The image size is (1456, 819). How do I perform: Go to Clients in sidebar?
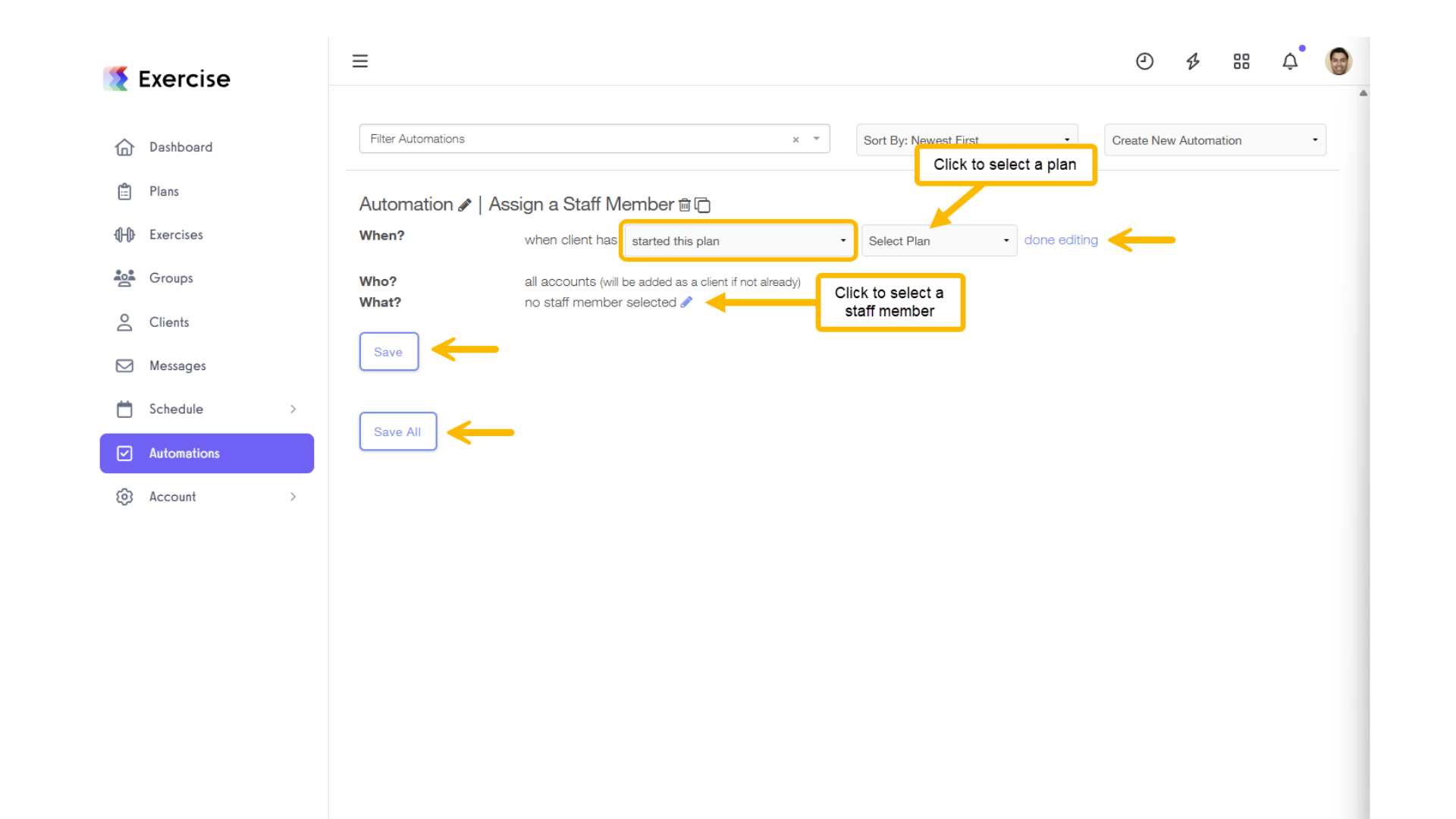pyautogui.click(x=169, y=322)
